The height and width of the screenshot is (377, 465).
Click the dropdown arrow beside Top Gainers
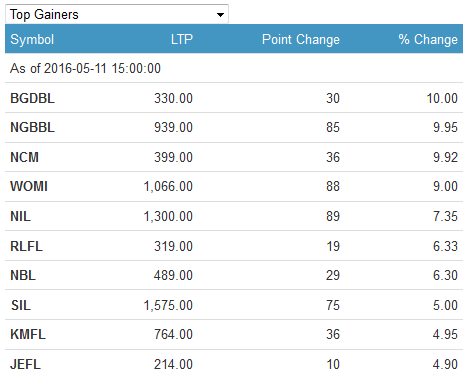point(220,15)
